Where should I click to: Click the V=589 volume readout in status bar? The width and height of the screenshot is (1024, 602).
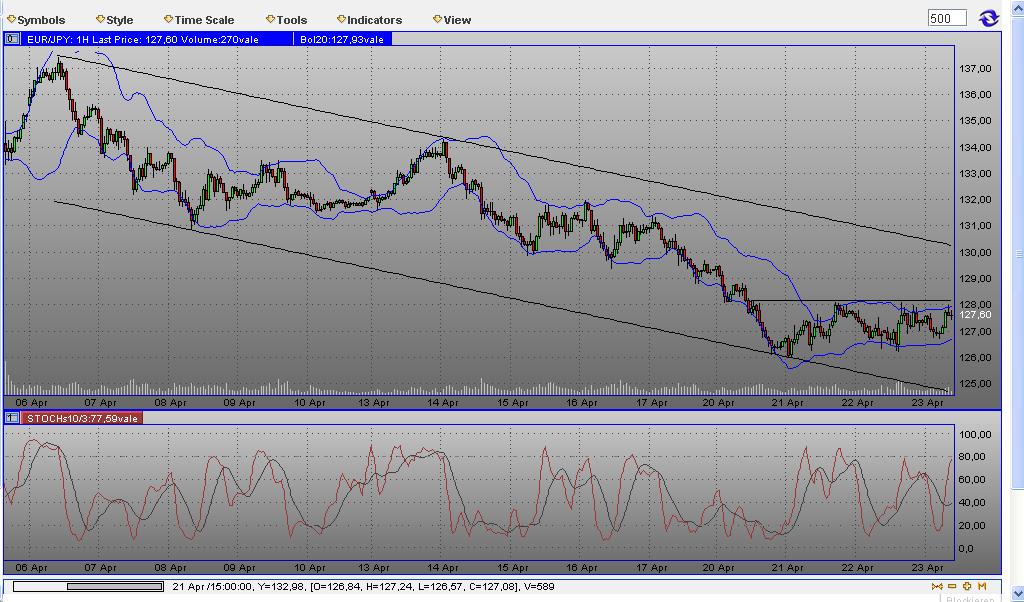click(x=538, y=586)
